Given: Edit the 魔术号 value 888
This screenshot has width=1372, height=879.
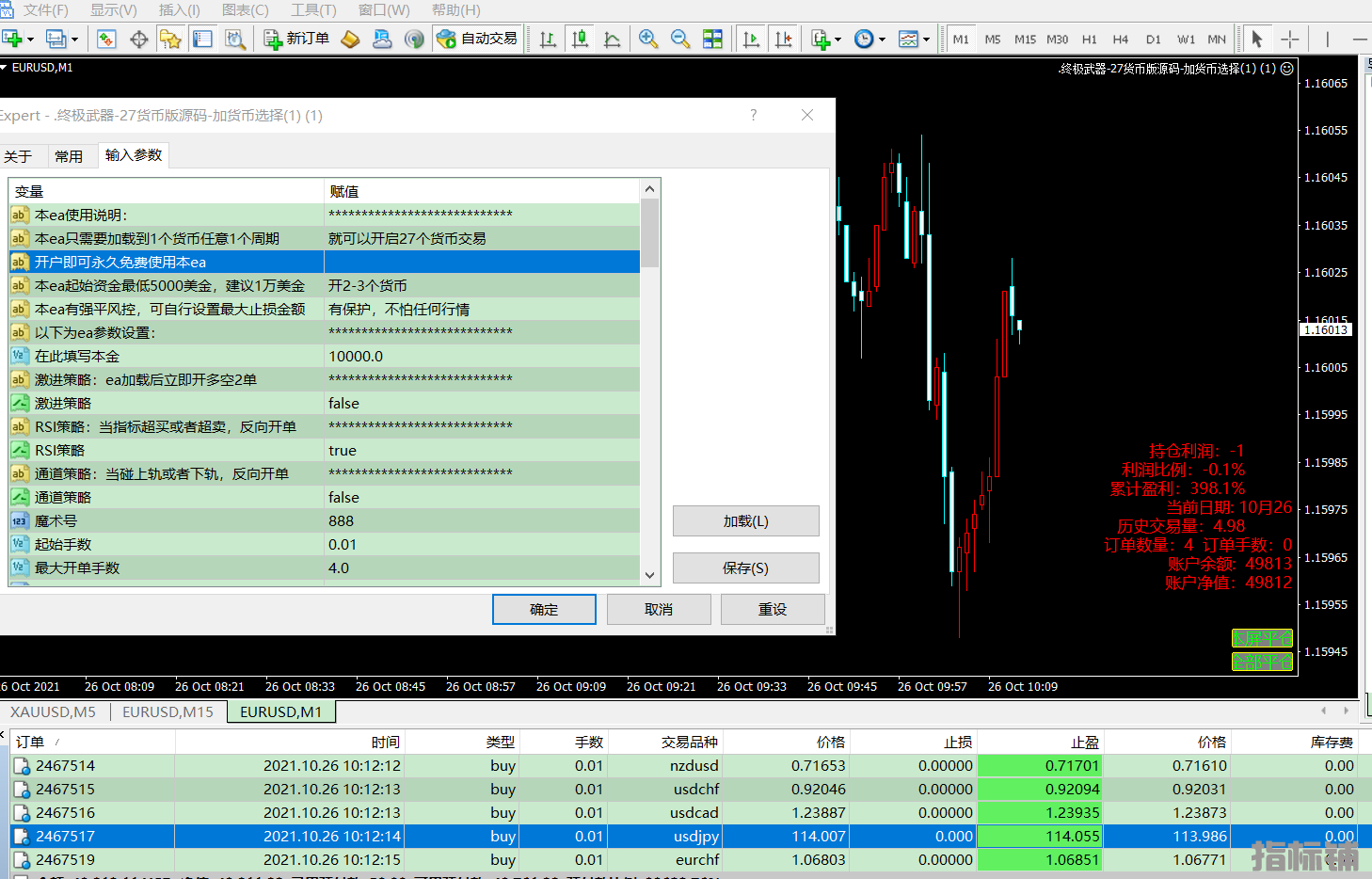Looking at the screenshot, I should (482, 520).
